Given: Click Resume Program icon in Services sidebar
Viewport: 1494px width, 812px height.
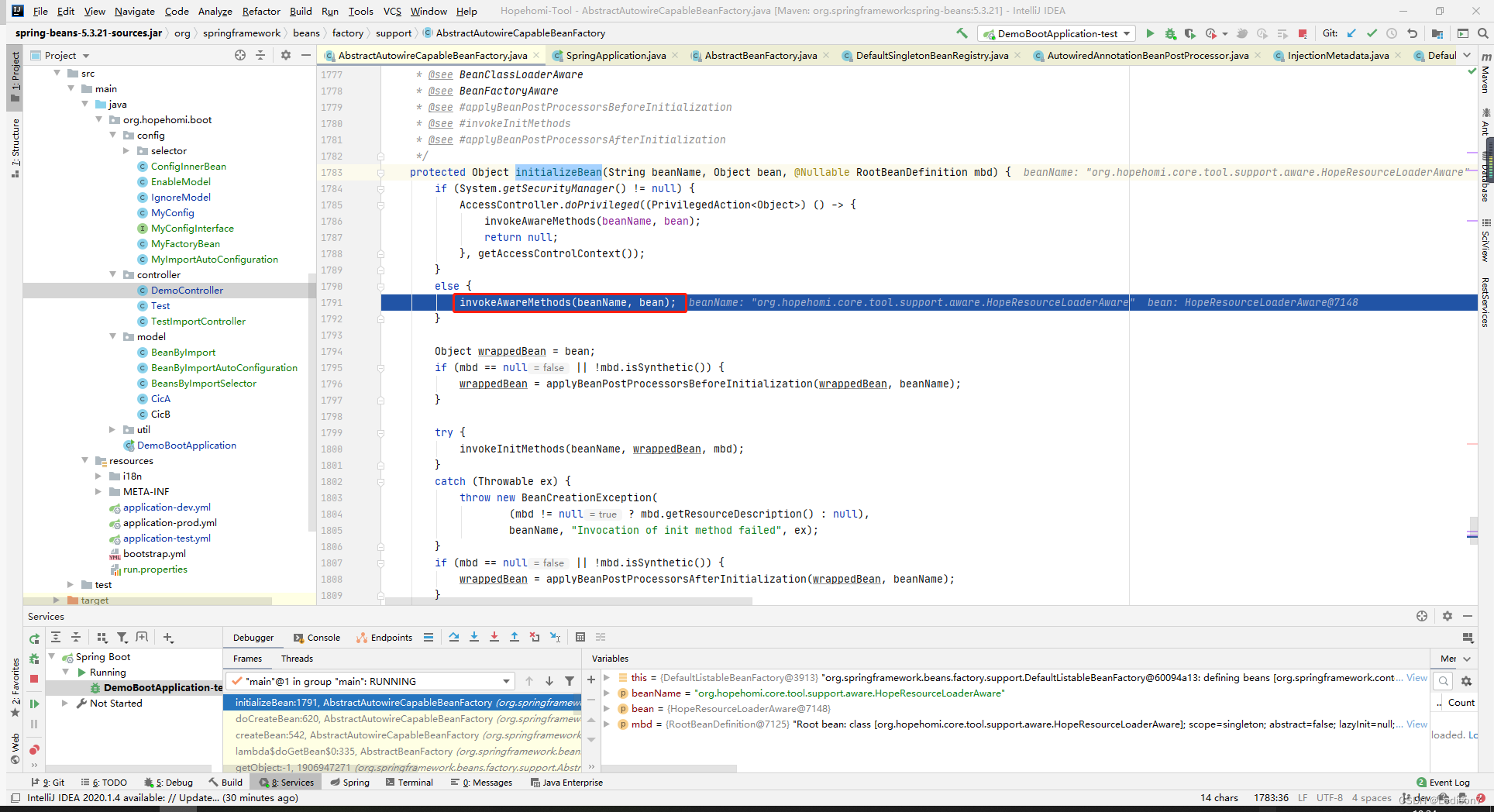Looking at the screenshot, I should point(34,704).
